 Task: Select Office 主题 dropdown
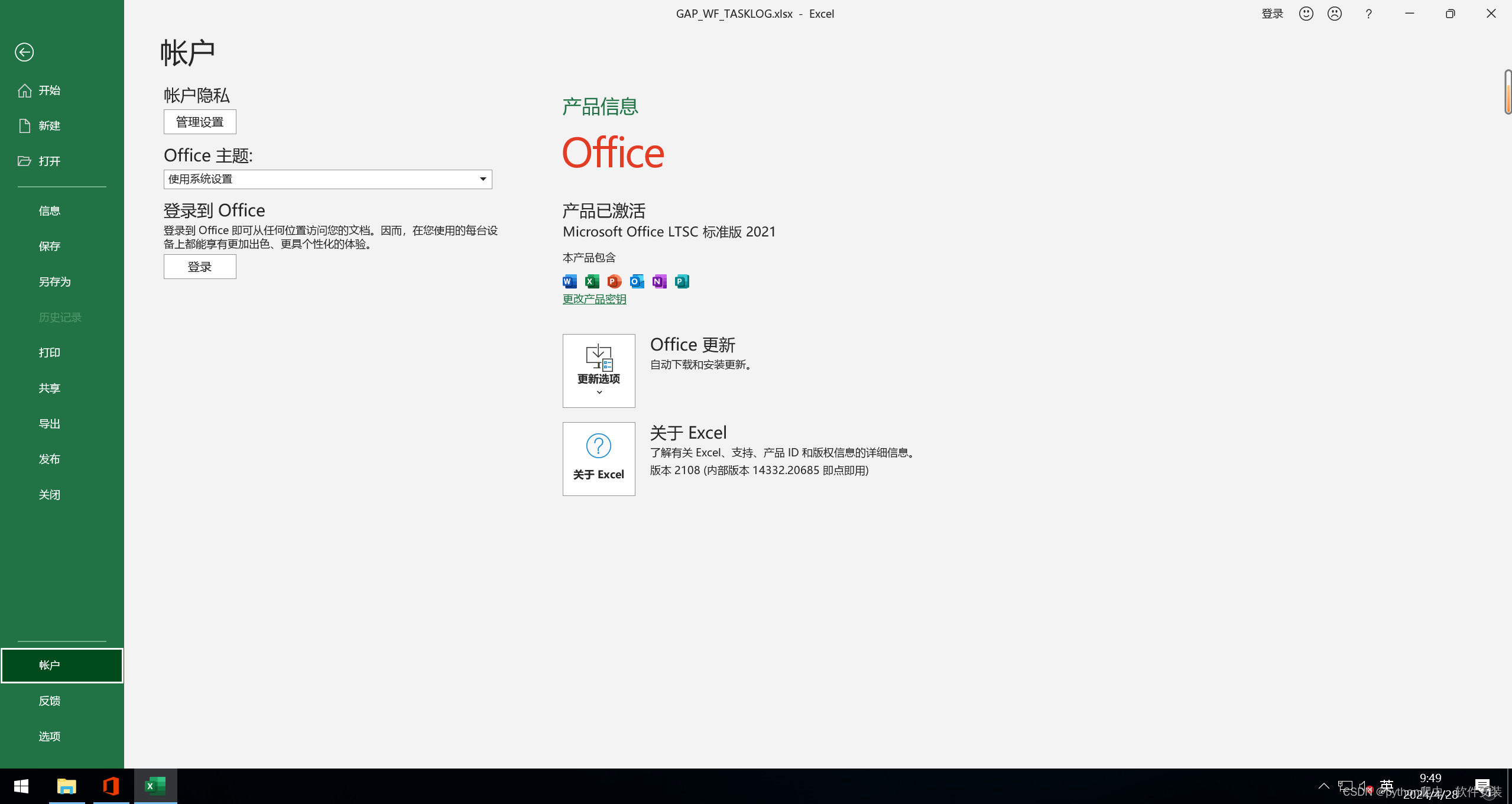pyautogui.click(x=326, y=178)
